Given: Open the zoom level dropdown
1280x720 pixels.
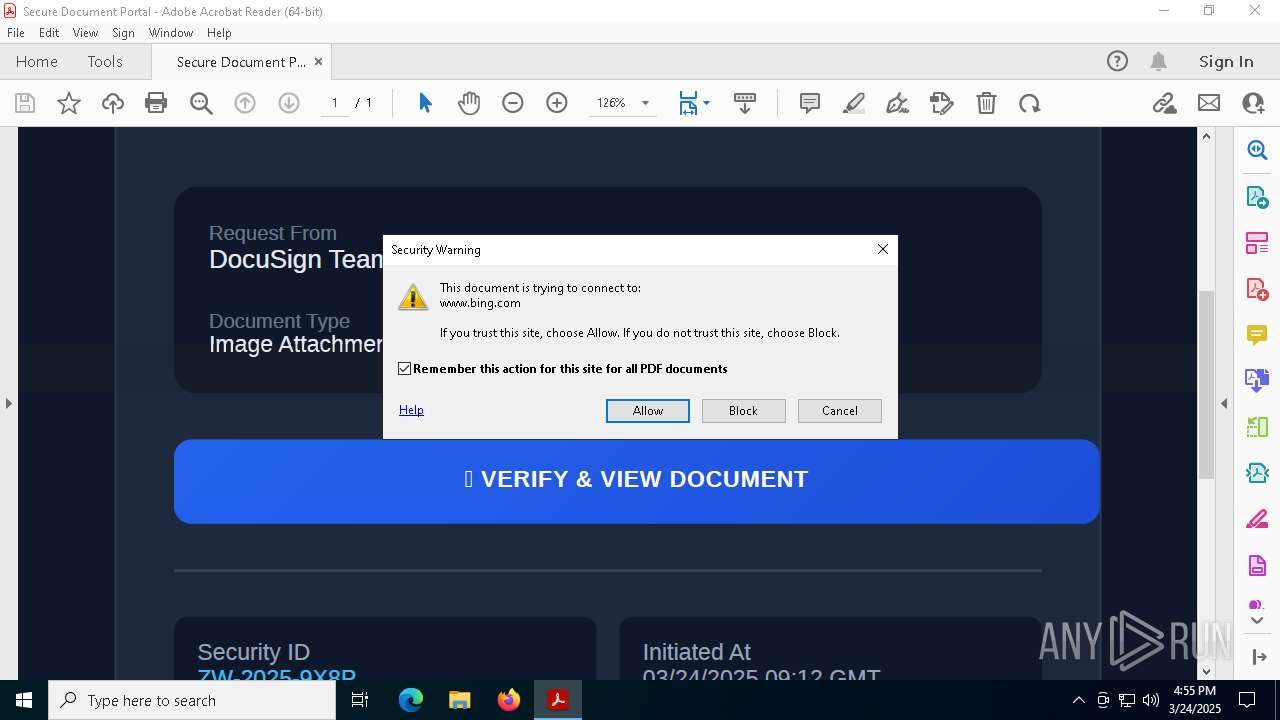Looking at the screenshot, I should click(645, 103).
